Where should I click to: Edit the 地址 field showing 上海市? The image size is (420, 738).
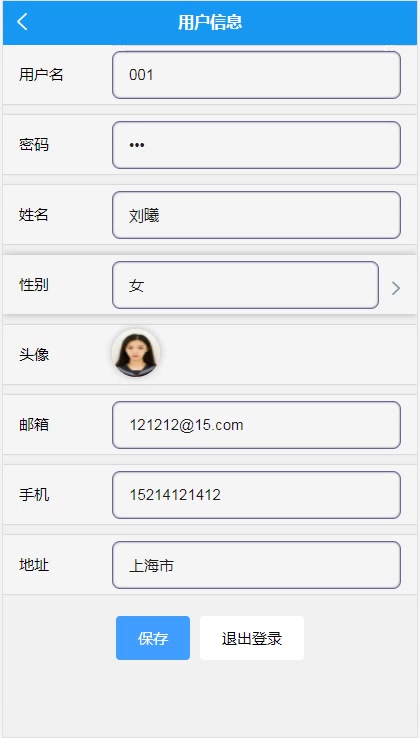[256, 565]
